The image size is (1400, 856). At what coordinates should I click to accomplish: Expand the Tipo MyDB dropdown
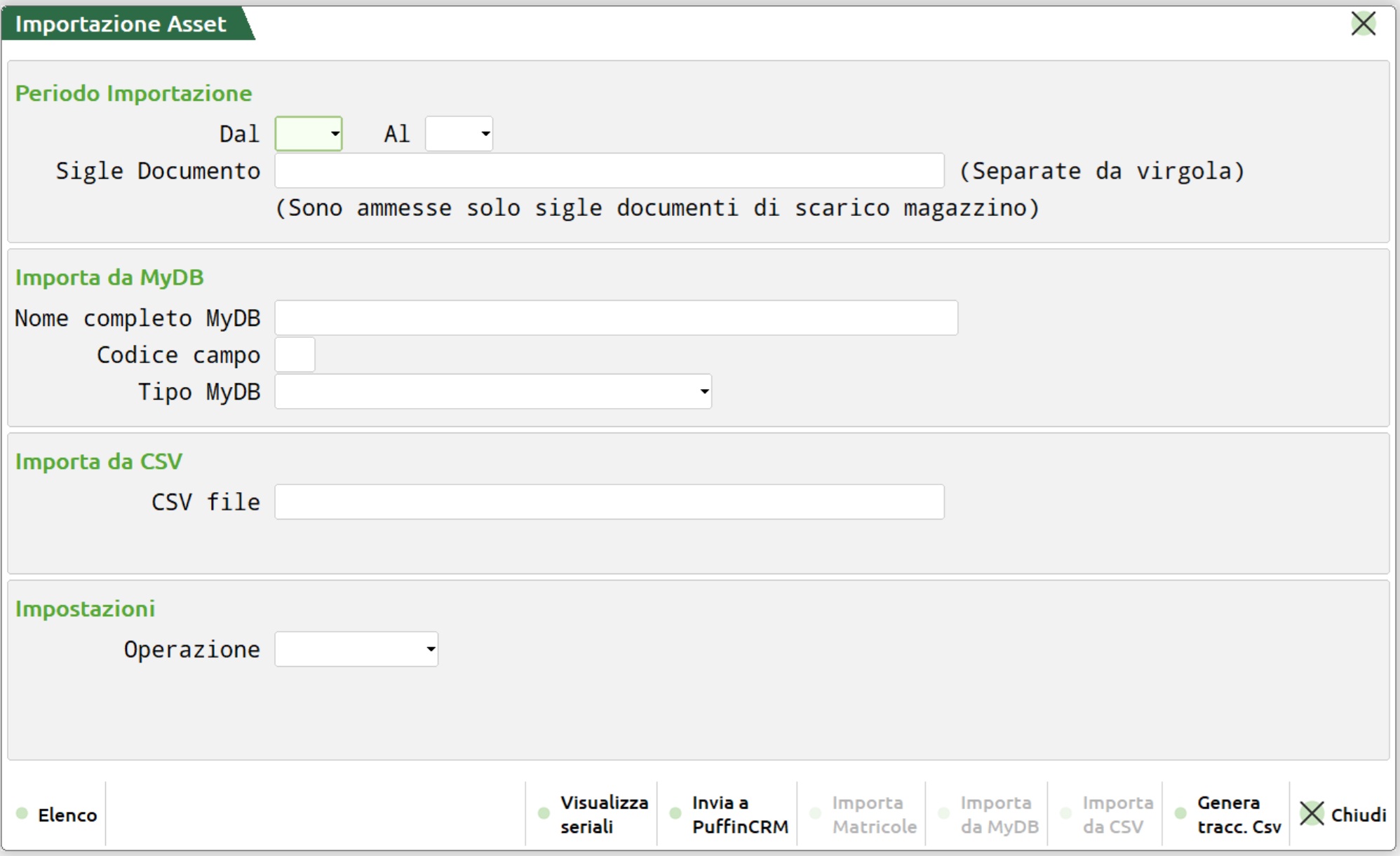coord(704,391)
